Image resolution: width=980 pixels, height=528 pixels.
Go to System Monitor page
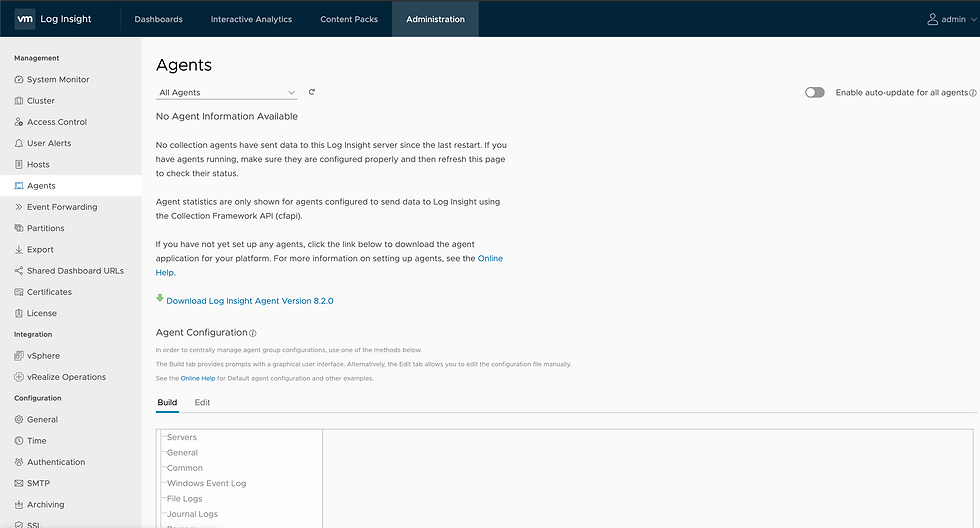[58, 79]
